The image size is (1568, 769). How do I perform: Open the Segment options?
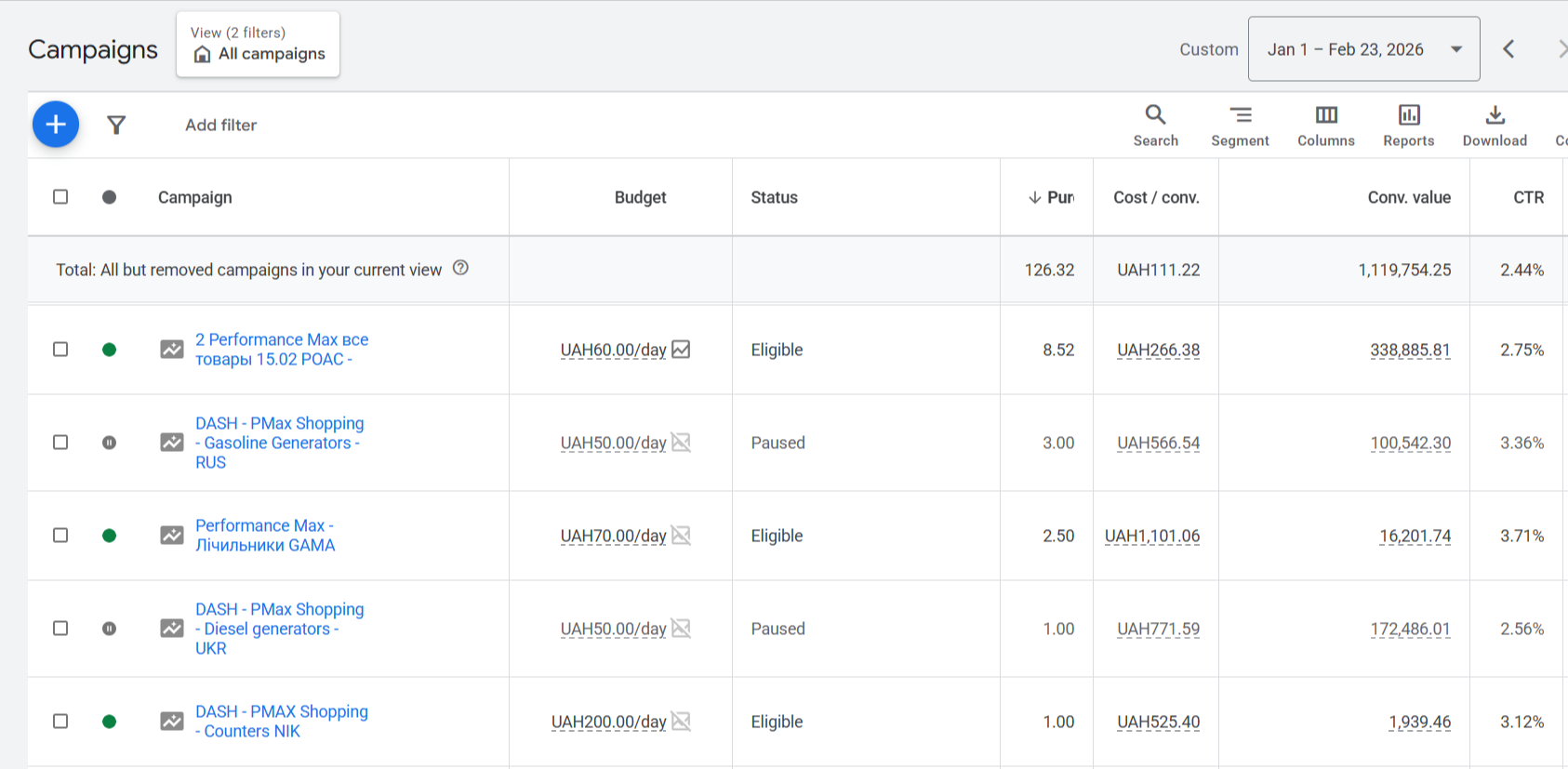coord(1240,126)
